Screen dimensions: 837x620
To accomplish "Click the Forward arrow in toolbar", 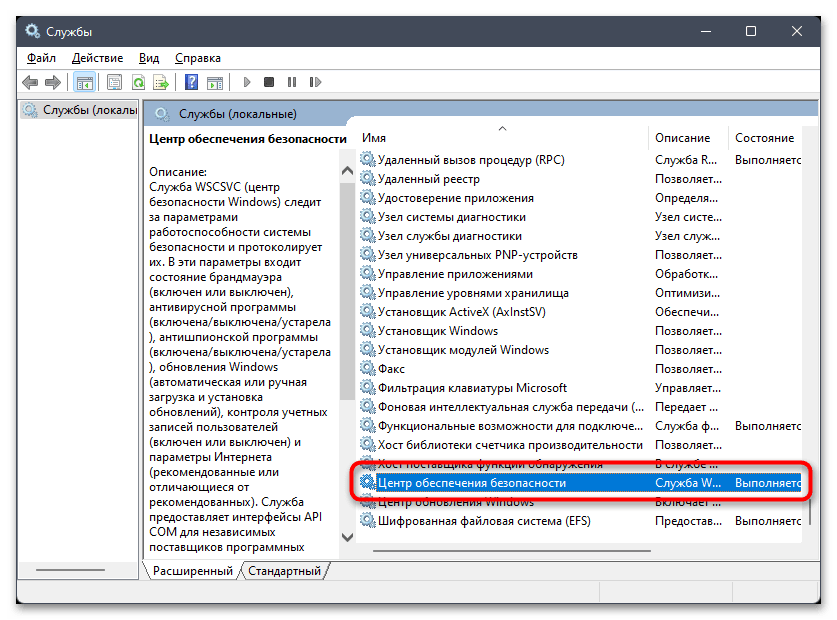I will [x=52, y=82].
